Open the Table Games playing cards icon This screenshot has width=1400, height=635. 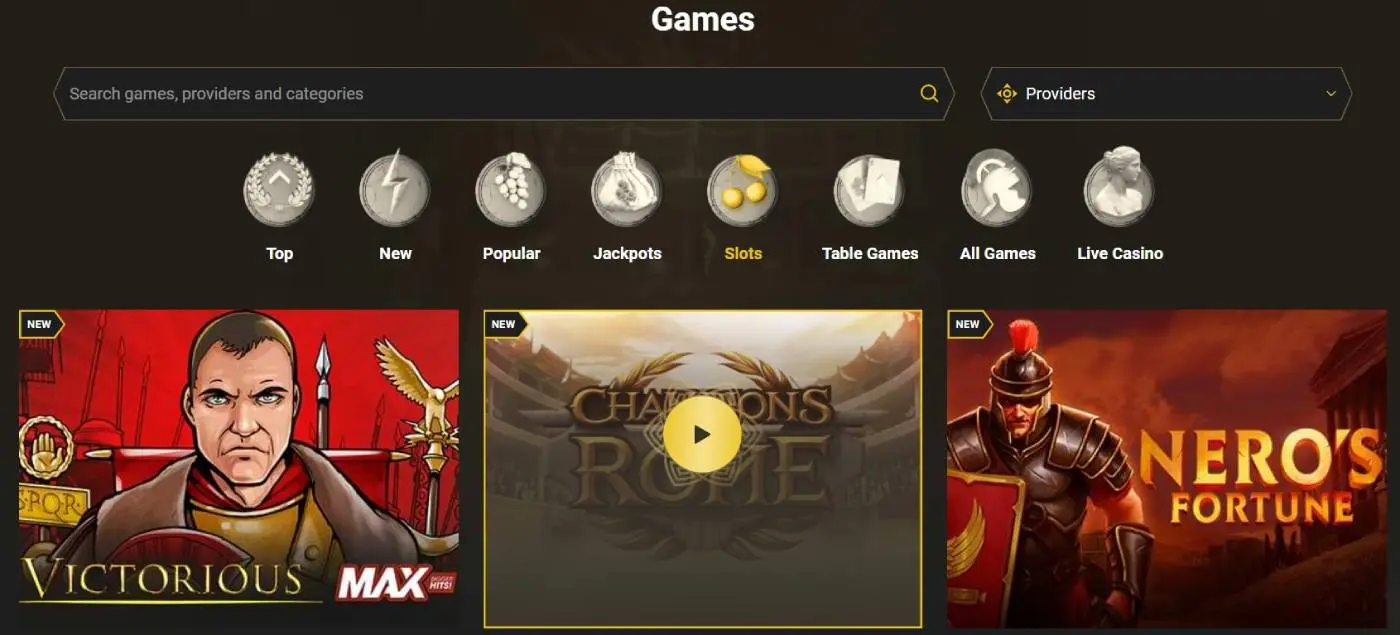[870, 190]
